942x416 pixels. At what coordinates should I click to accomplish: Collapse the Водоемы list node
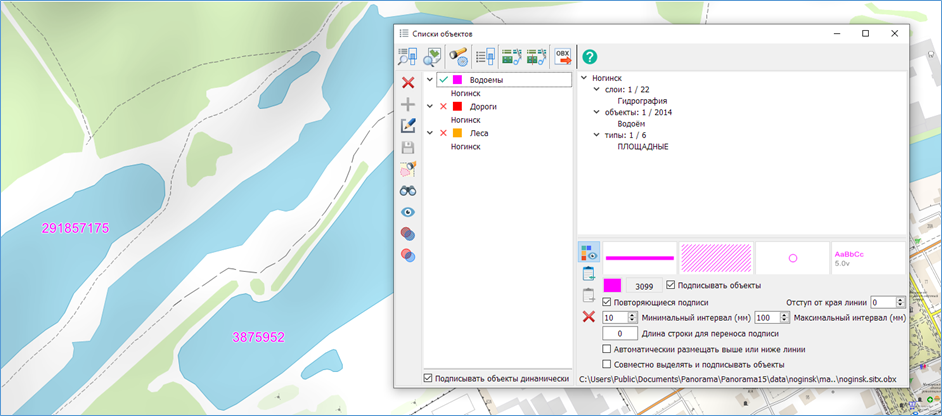tap(430, 80)
